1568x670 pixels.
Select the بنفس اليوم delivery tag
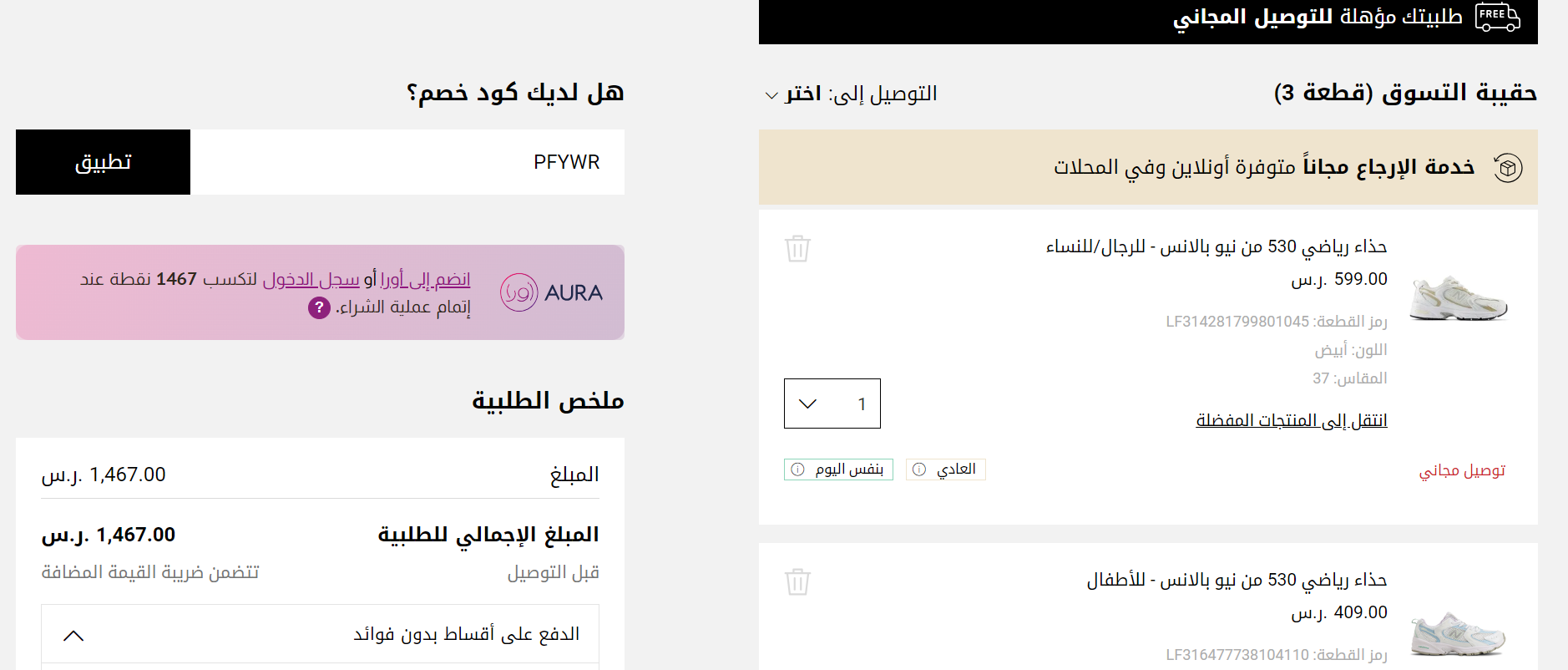click(838, 470)
